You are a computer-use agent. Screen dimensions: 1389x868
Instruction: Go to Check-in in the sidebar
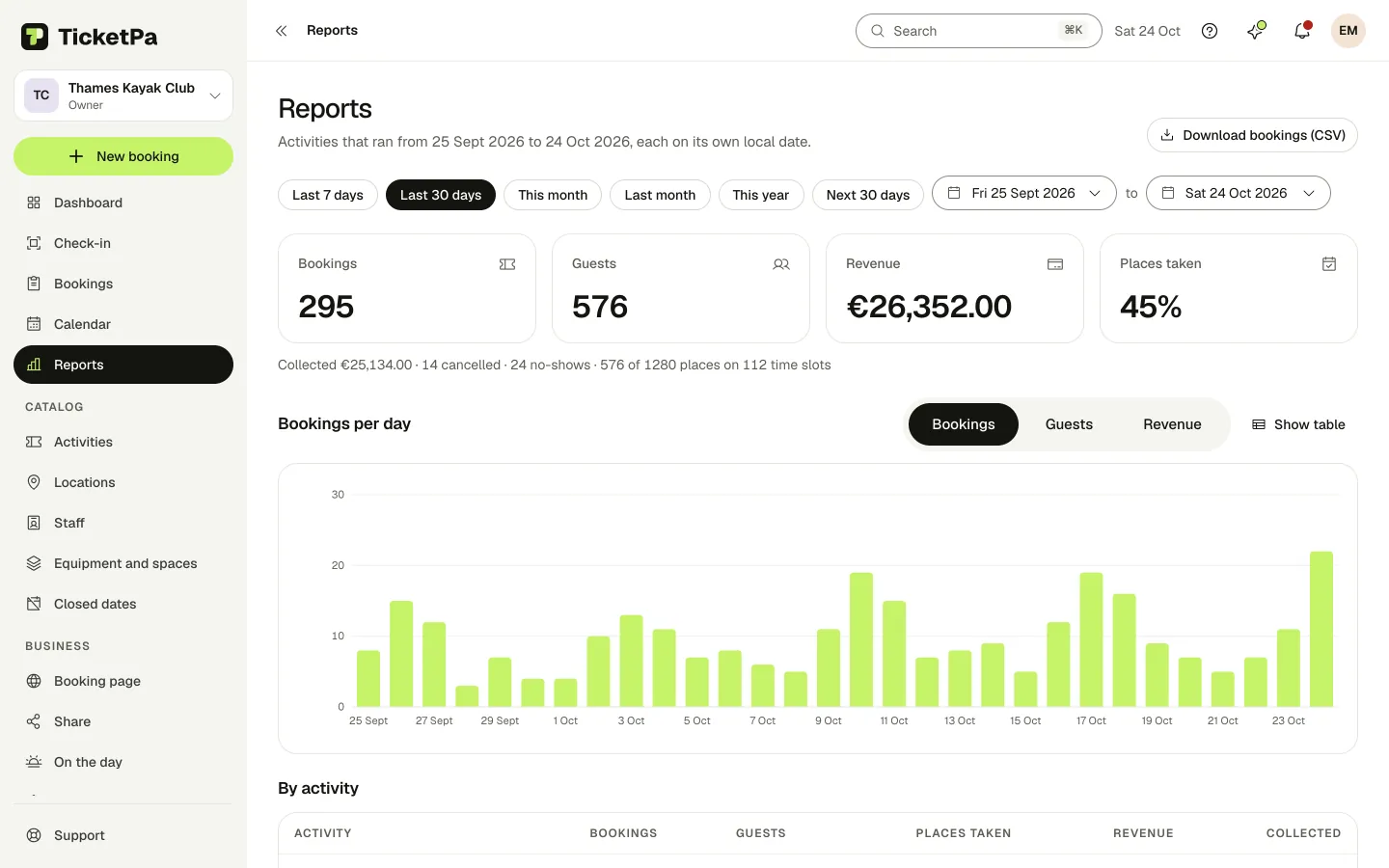tap(123, 243)
